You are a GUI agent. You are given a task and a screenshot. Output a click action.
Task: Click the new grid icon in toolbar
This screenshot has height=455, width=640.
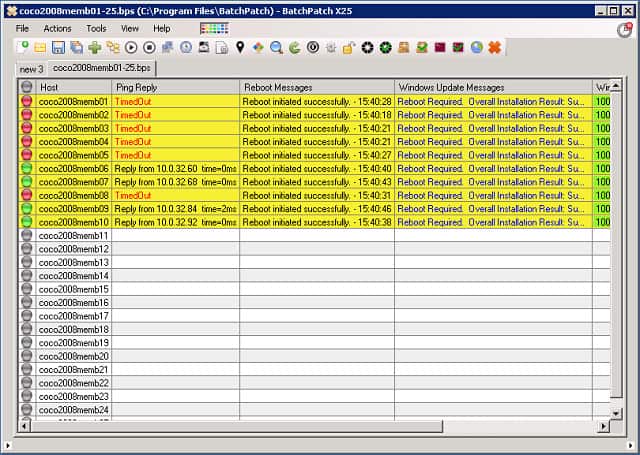[22, 47]
